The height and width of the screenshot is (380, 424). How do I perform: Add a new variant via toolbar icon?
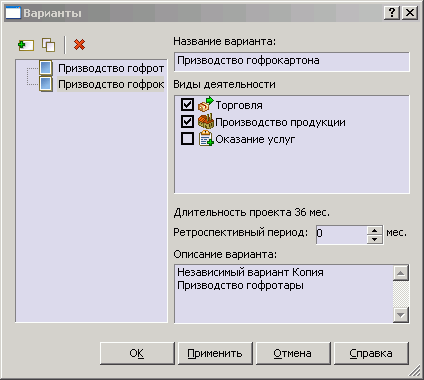click(26, 45)
